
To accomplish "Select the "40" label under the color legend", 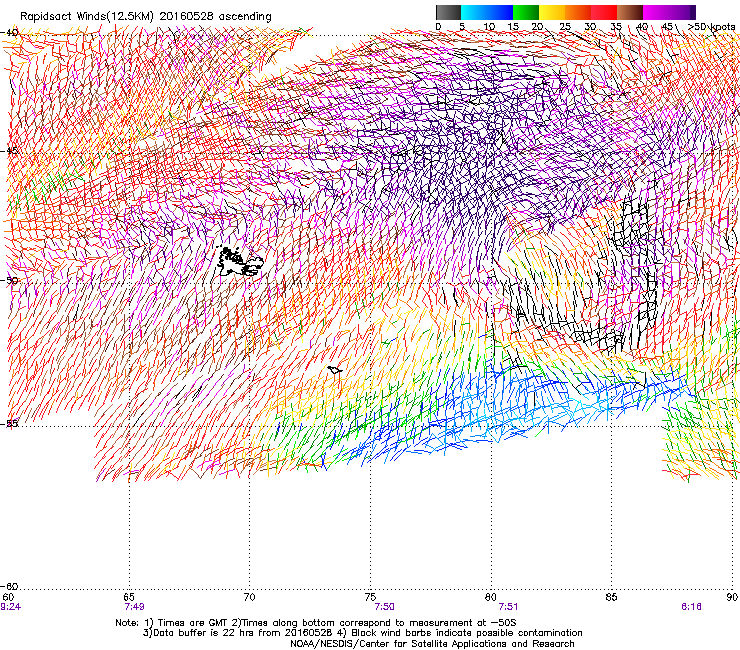I will pos(642,27).
